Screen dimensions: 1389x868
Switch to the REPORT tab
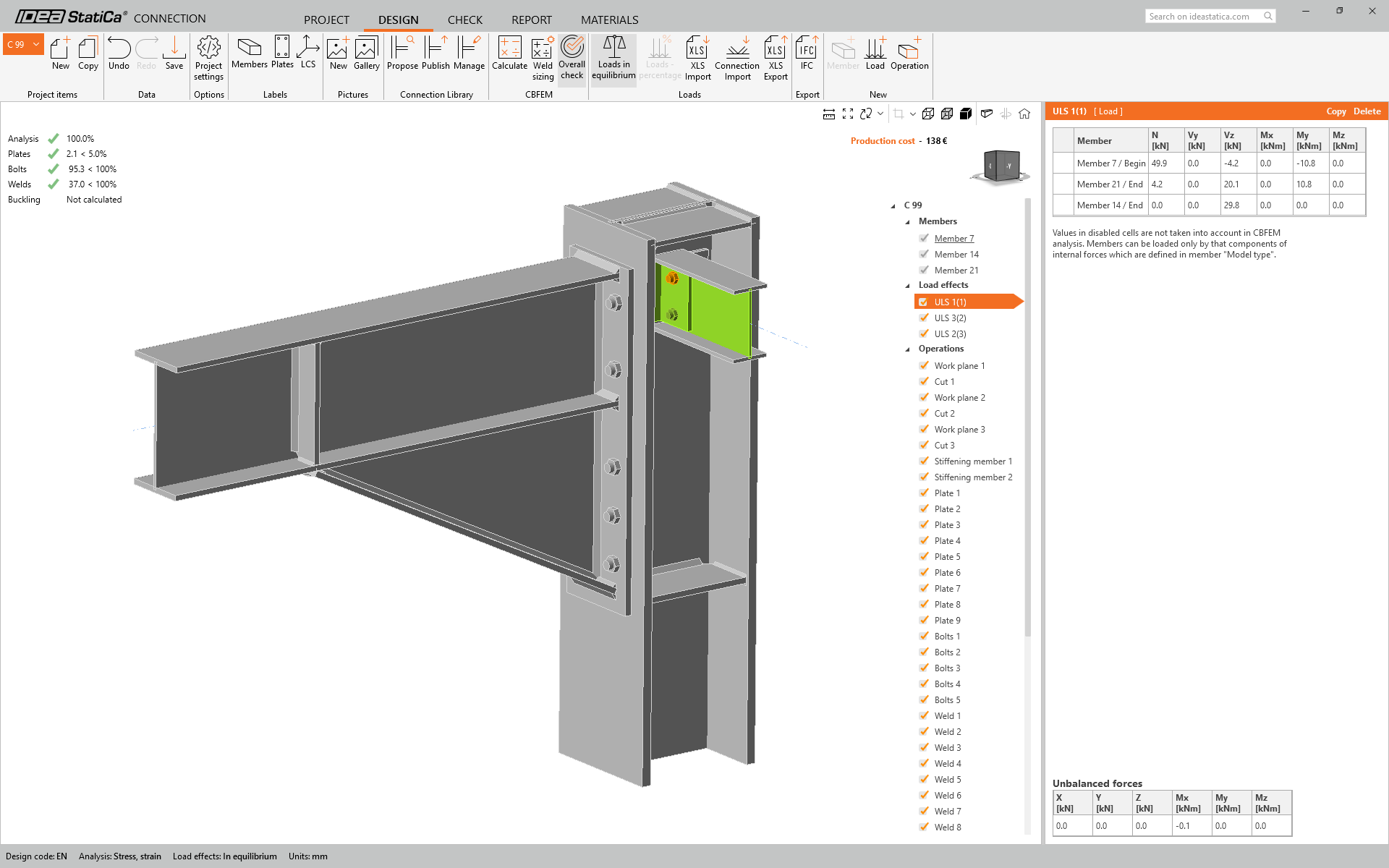(532, 20)
